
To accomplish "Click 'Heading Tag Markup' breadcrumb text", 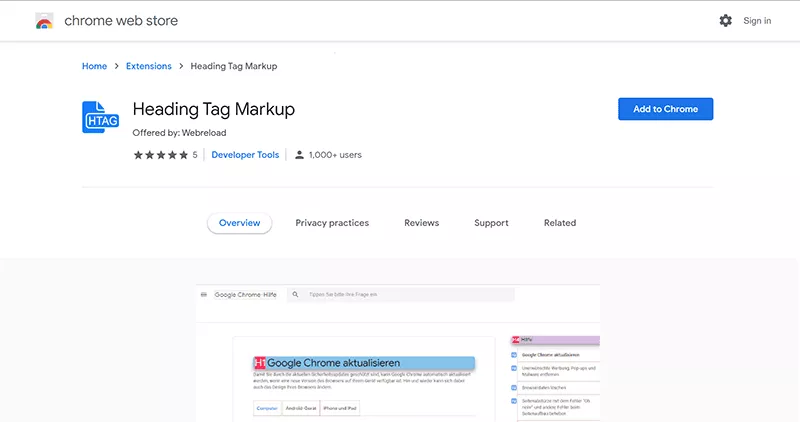I will pos(234,66).
